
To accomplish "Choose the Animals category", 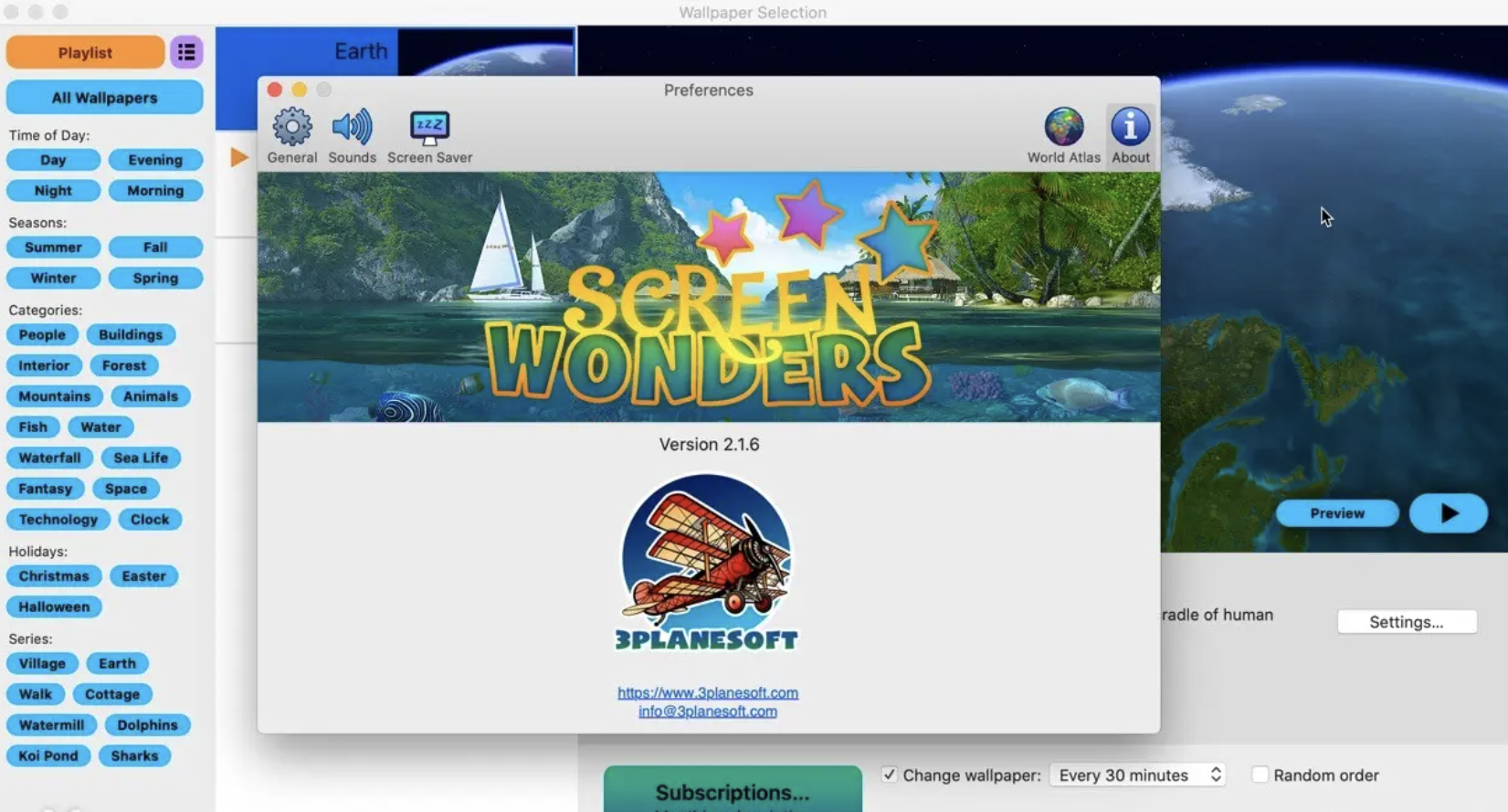I will 151,396.
